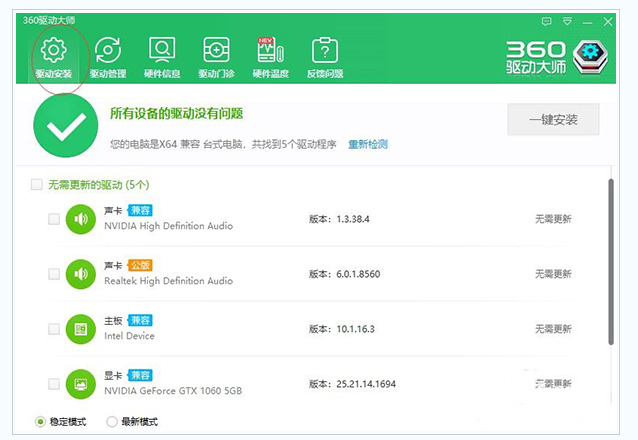Open the 驱动安装 gear icon tab
Image resolution: width=638 pixels, height=440 pixels.
pos(53,52)
